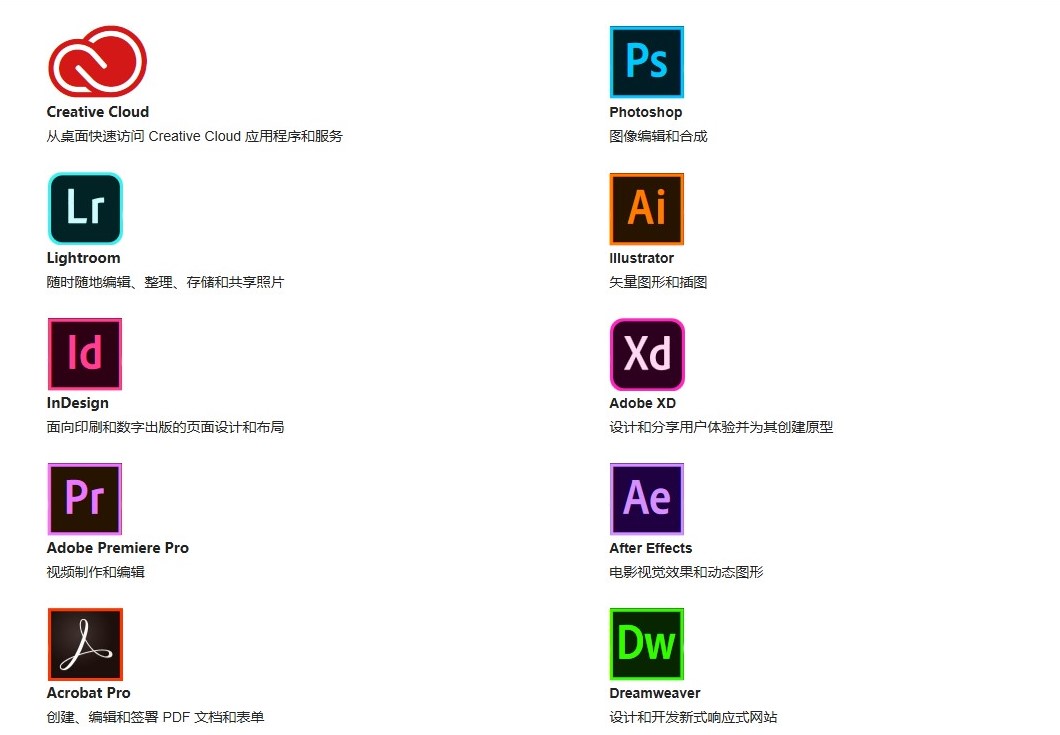Click the text "设计和开发新式响应式网站"
1060x735 pixels.
click(x=694, y=717)
